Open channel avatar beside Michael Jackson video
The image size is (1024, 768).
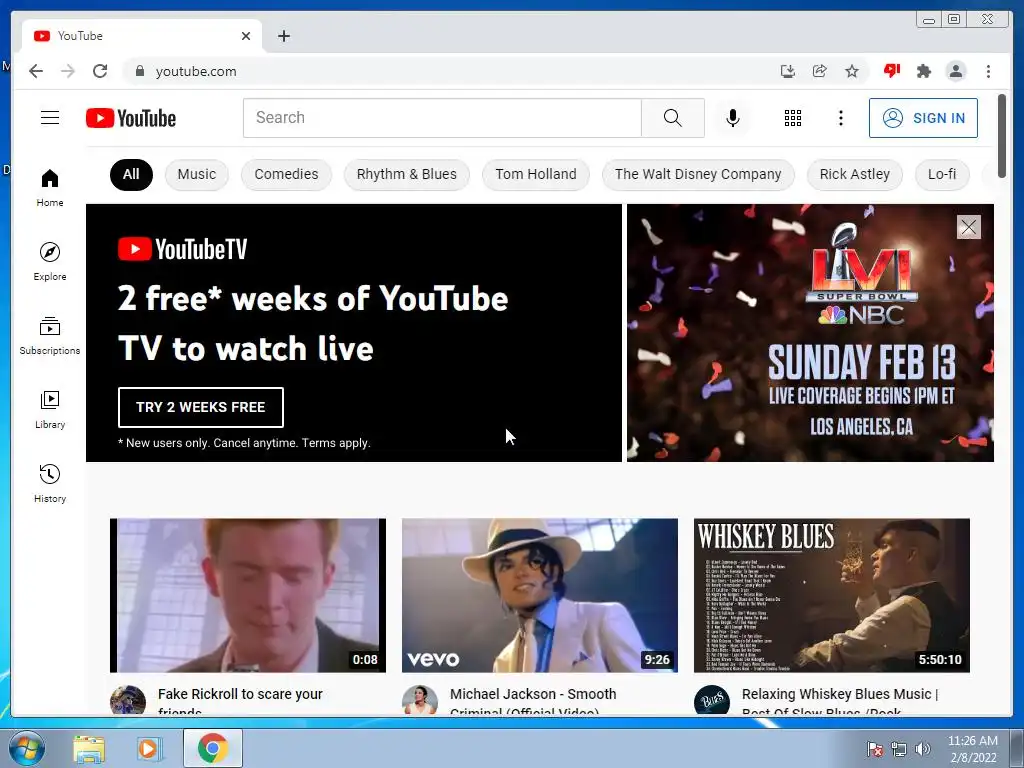pos(419,700)
